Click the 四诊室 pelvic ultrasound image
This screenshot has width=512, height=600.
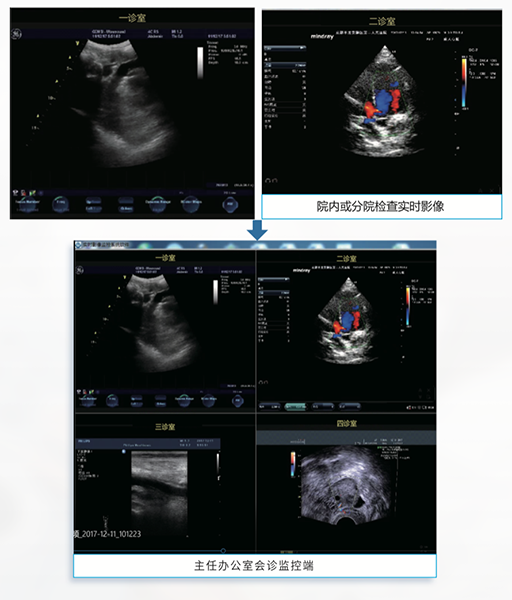click(x=346, y=485)
